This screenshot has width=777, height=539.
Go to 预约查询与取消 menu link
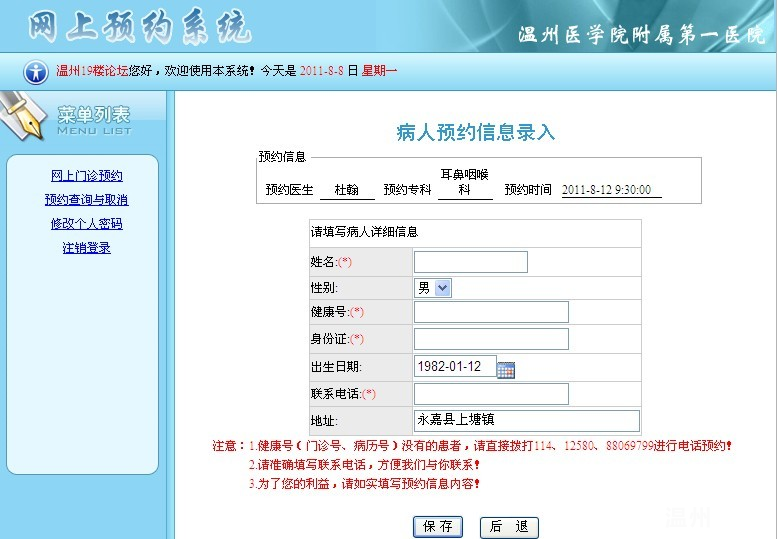[87, 200]
